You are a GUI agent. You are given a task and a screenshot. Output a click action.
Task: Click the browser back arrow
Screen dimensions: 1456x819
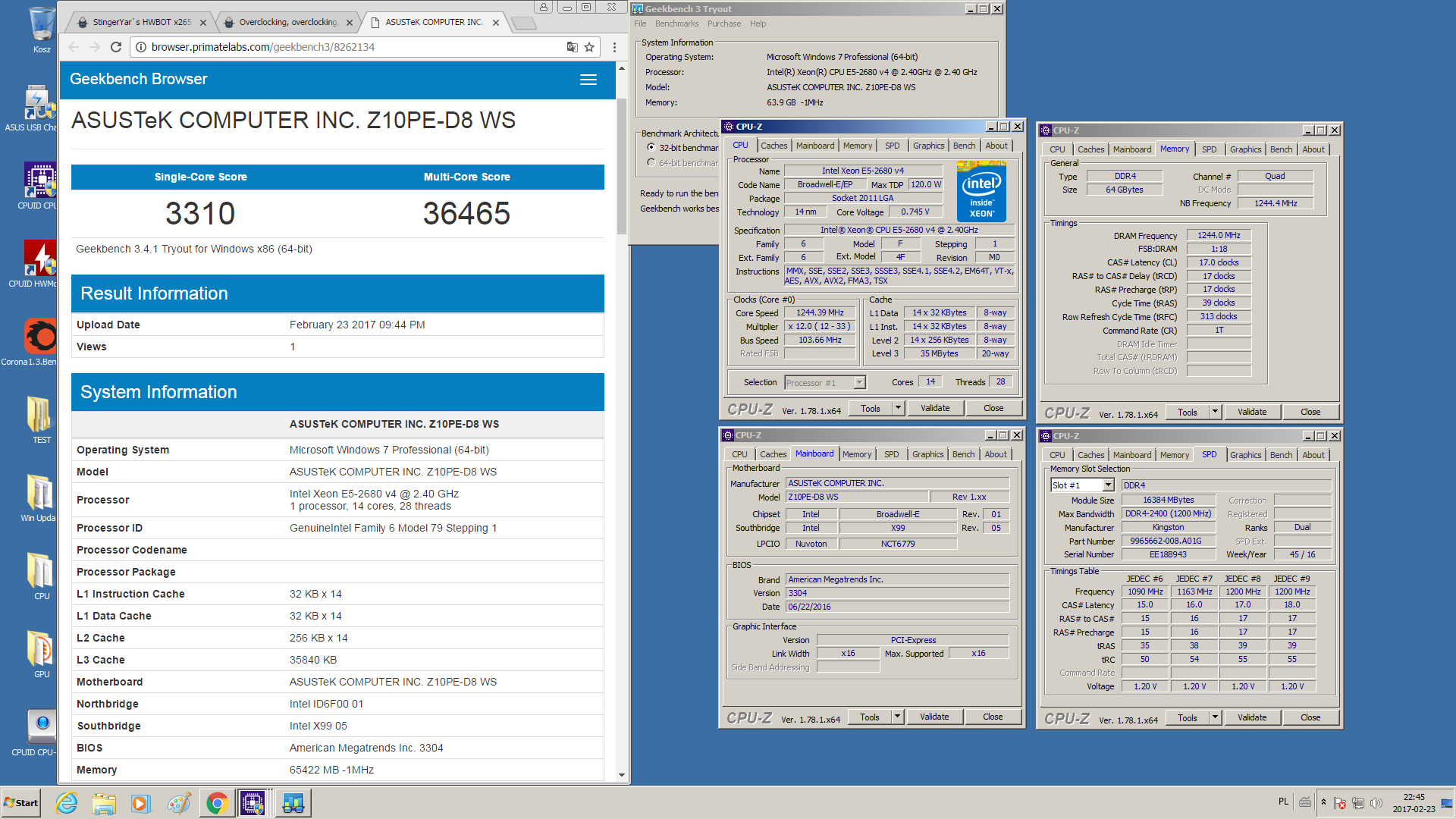pos(74,47)
